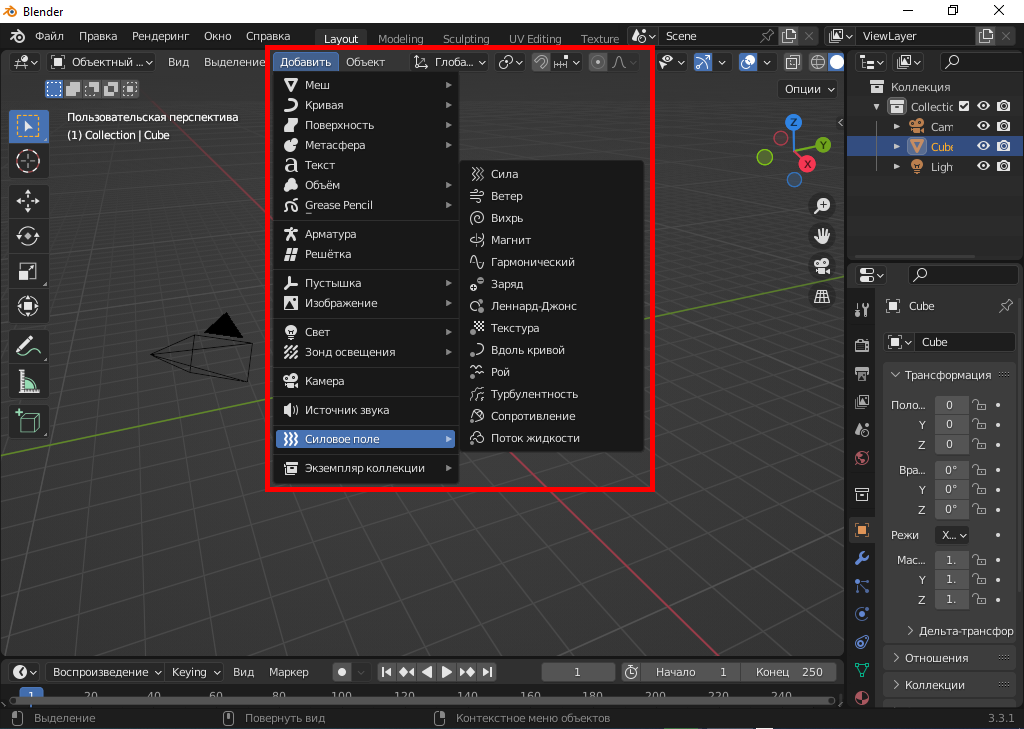Select the Move tool in left toolbar
Screen dimensions: 1024x729
28,200
